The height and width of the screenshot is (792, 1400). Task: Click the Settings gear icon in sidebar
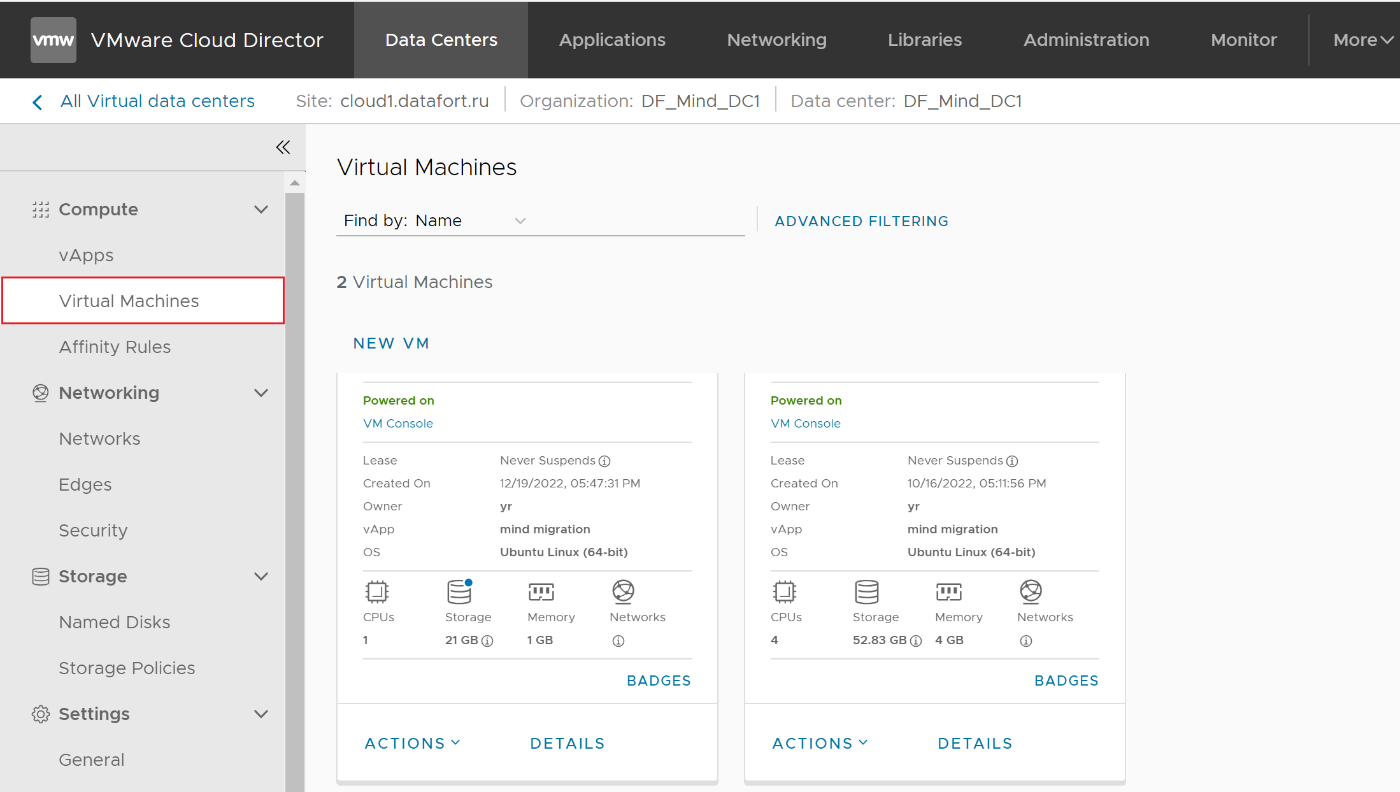click(41, 714)
